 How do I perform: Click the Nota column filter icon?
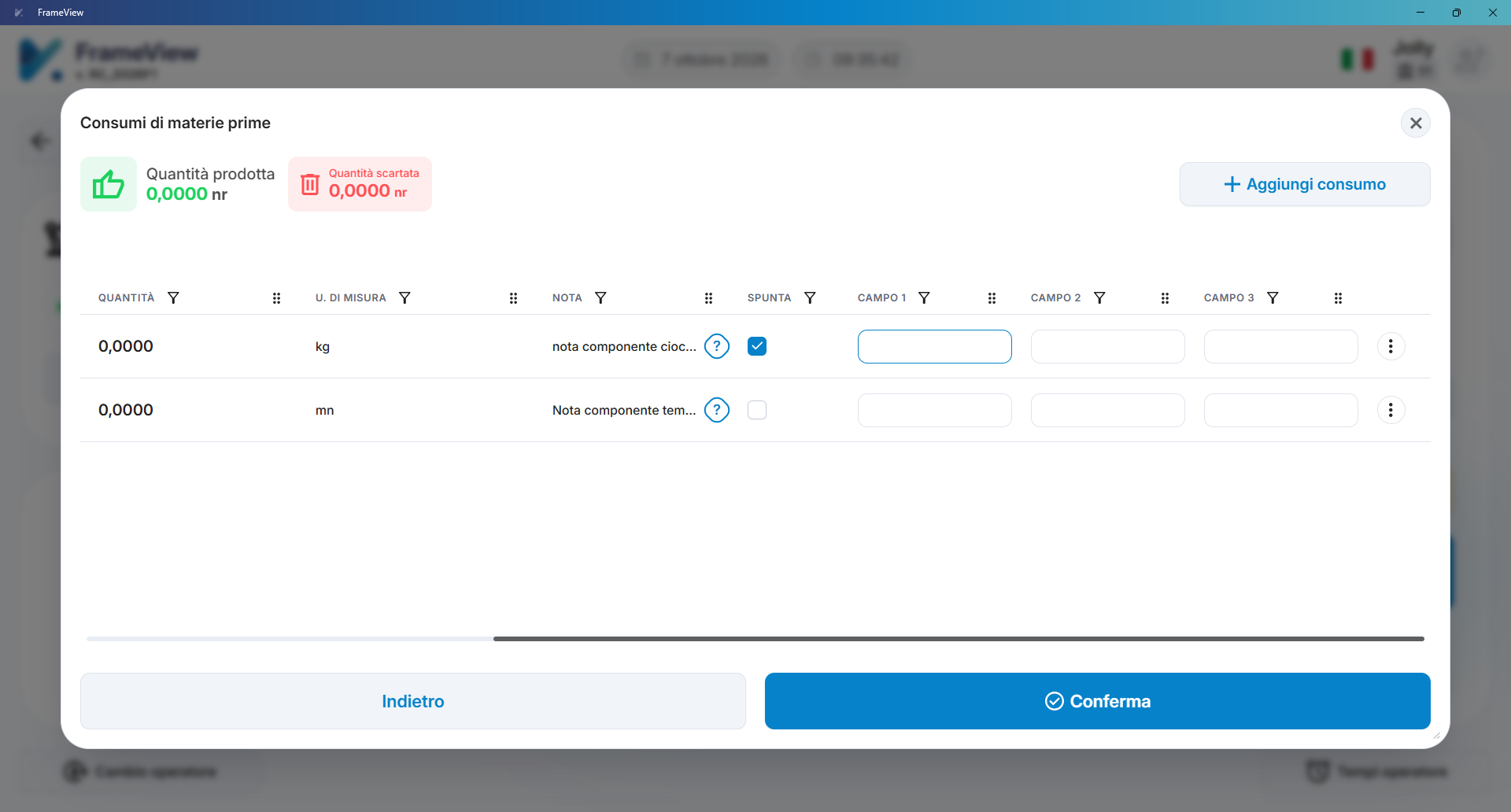pos(600,298)
